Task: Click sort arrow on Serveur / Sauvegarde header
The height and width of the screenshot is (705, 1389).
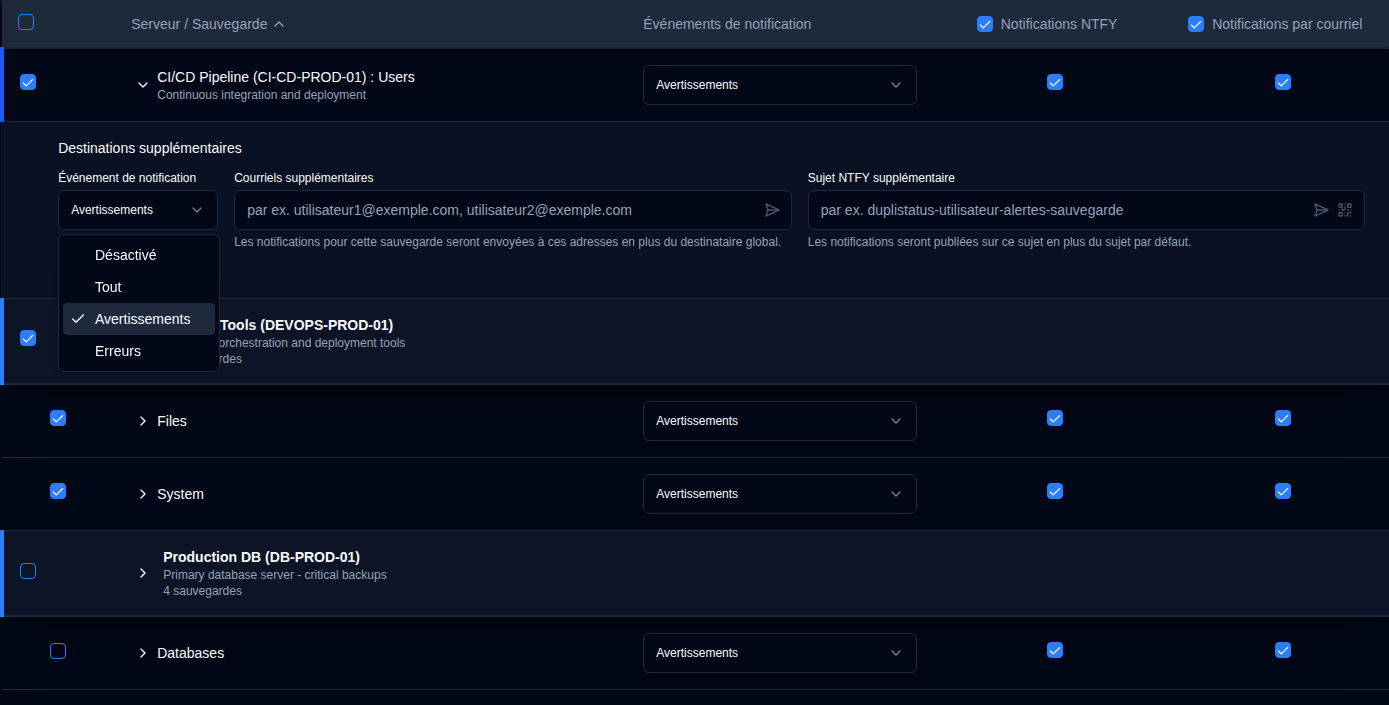Action: pos(279,24)
